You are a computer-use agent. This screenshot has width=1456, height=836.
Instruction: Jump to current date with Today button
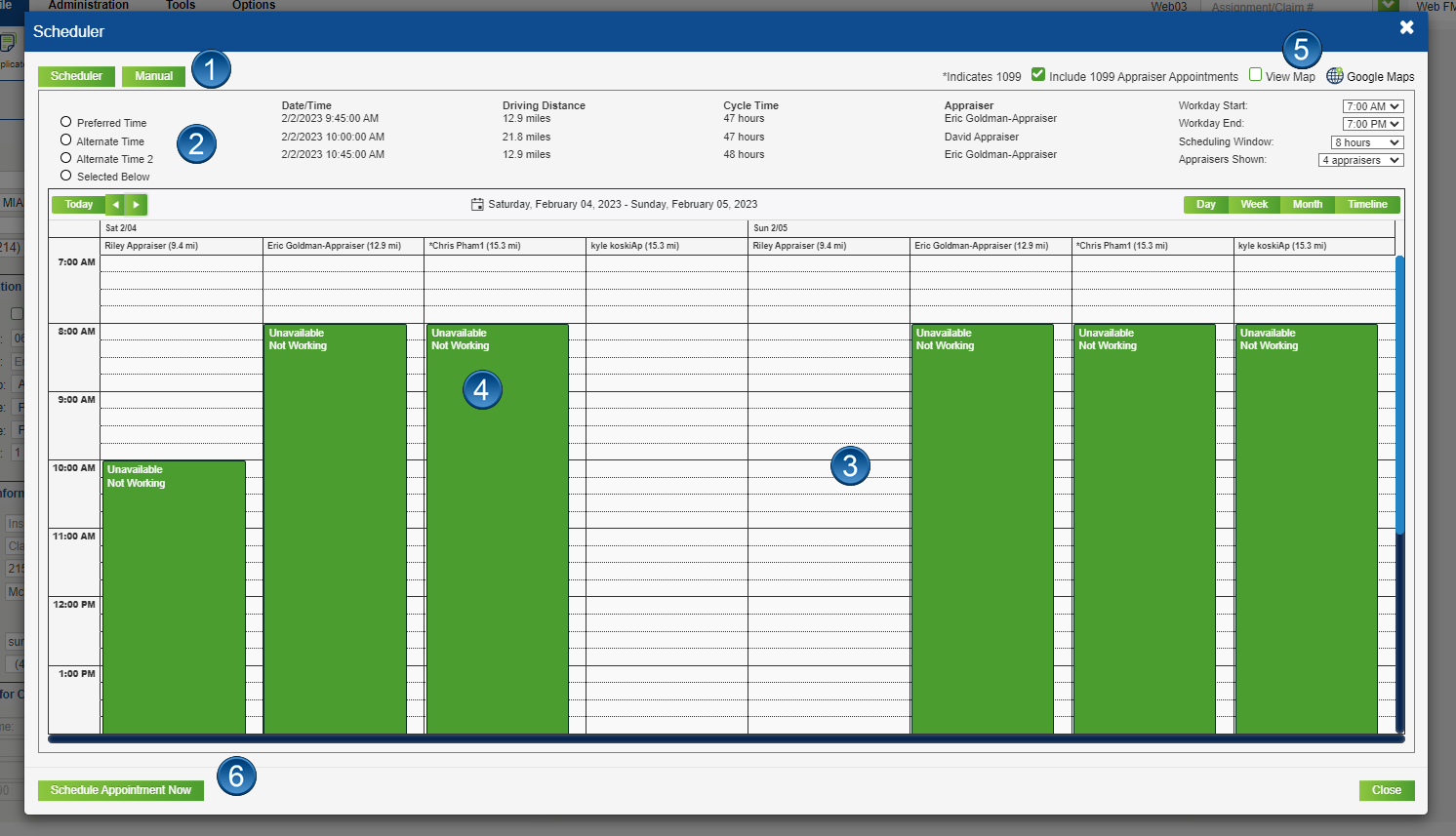77,204
